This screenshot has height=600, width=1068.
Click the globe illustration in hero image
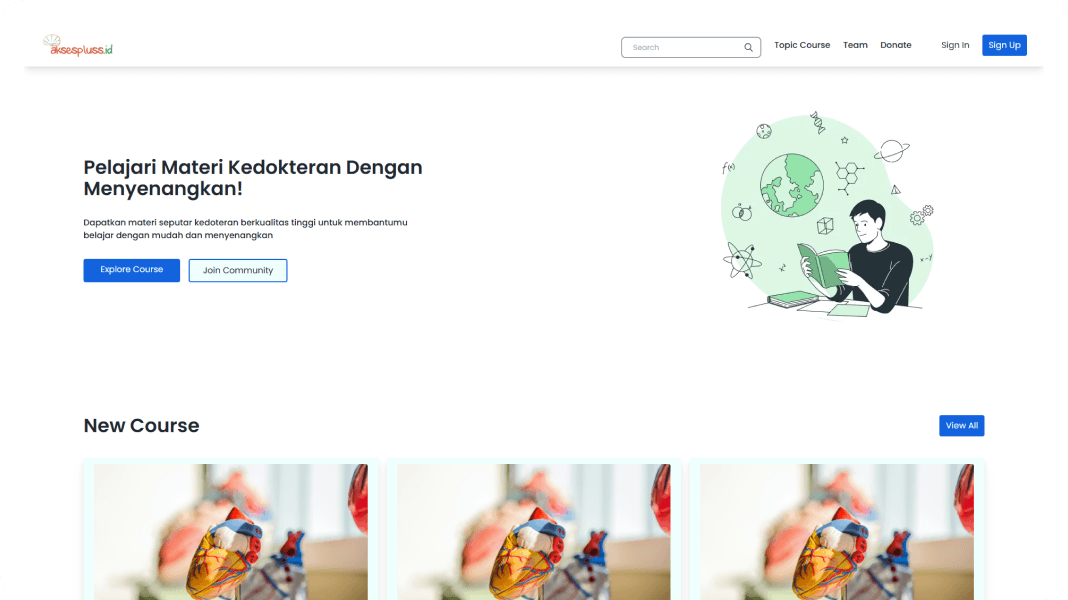[791, 185]
